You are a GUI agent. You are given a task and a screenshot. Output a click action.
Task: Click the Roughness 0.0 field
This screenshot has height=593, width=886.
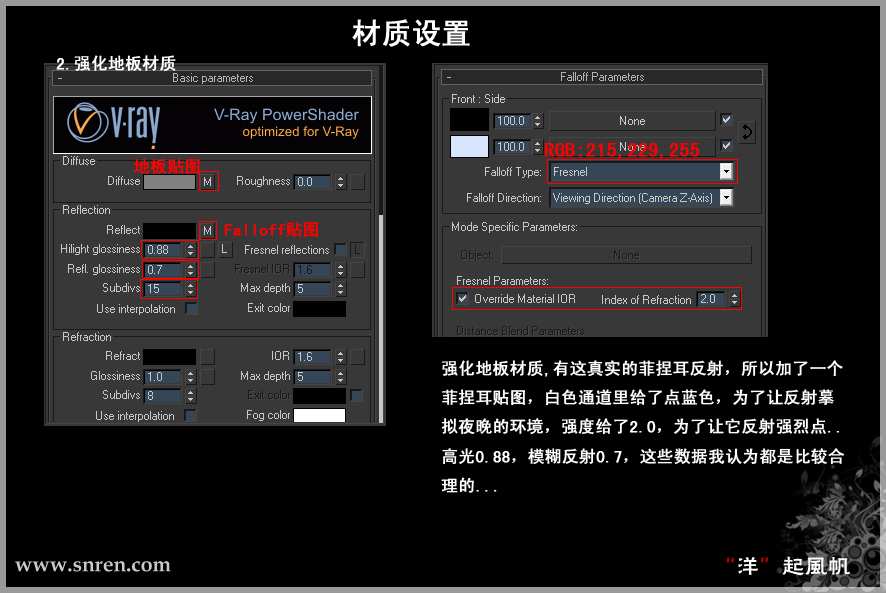tap(314, 182)
